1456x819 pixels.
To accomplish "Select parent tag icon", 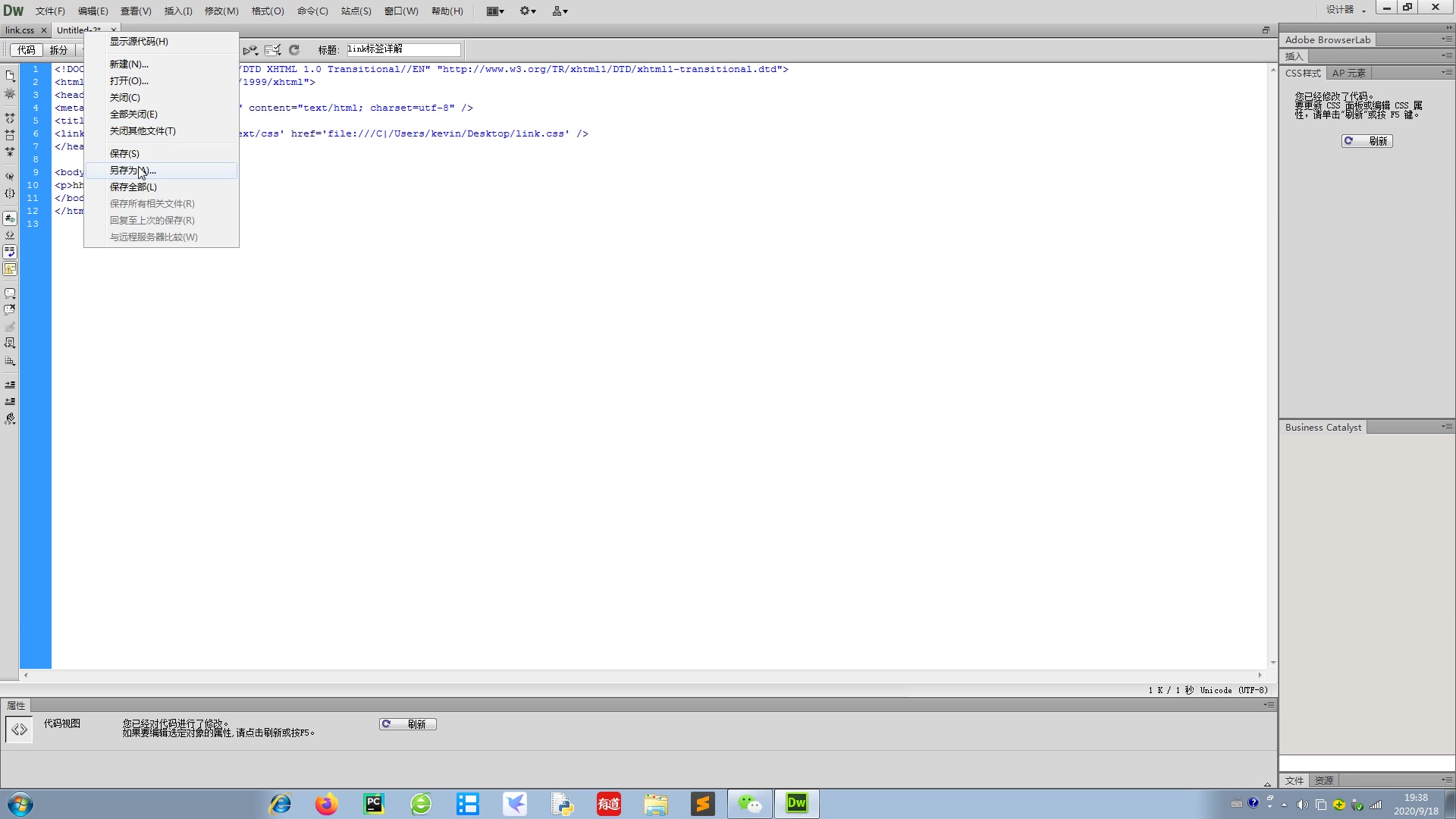I will pyautogui.click(x=10, y=177).
